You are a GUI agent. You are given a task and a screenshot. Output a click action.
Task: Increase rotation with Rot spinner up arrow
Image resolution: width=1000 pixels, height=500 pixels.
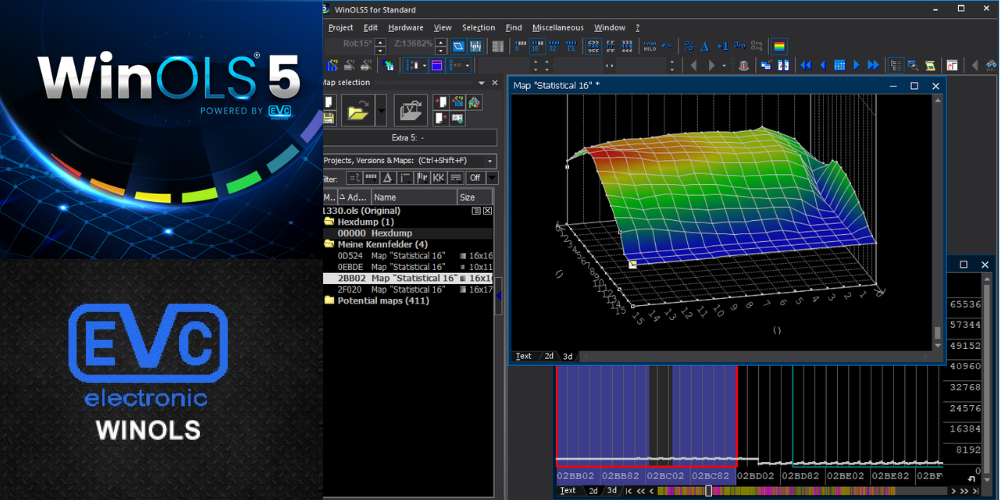click(x=380, y=43)
